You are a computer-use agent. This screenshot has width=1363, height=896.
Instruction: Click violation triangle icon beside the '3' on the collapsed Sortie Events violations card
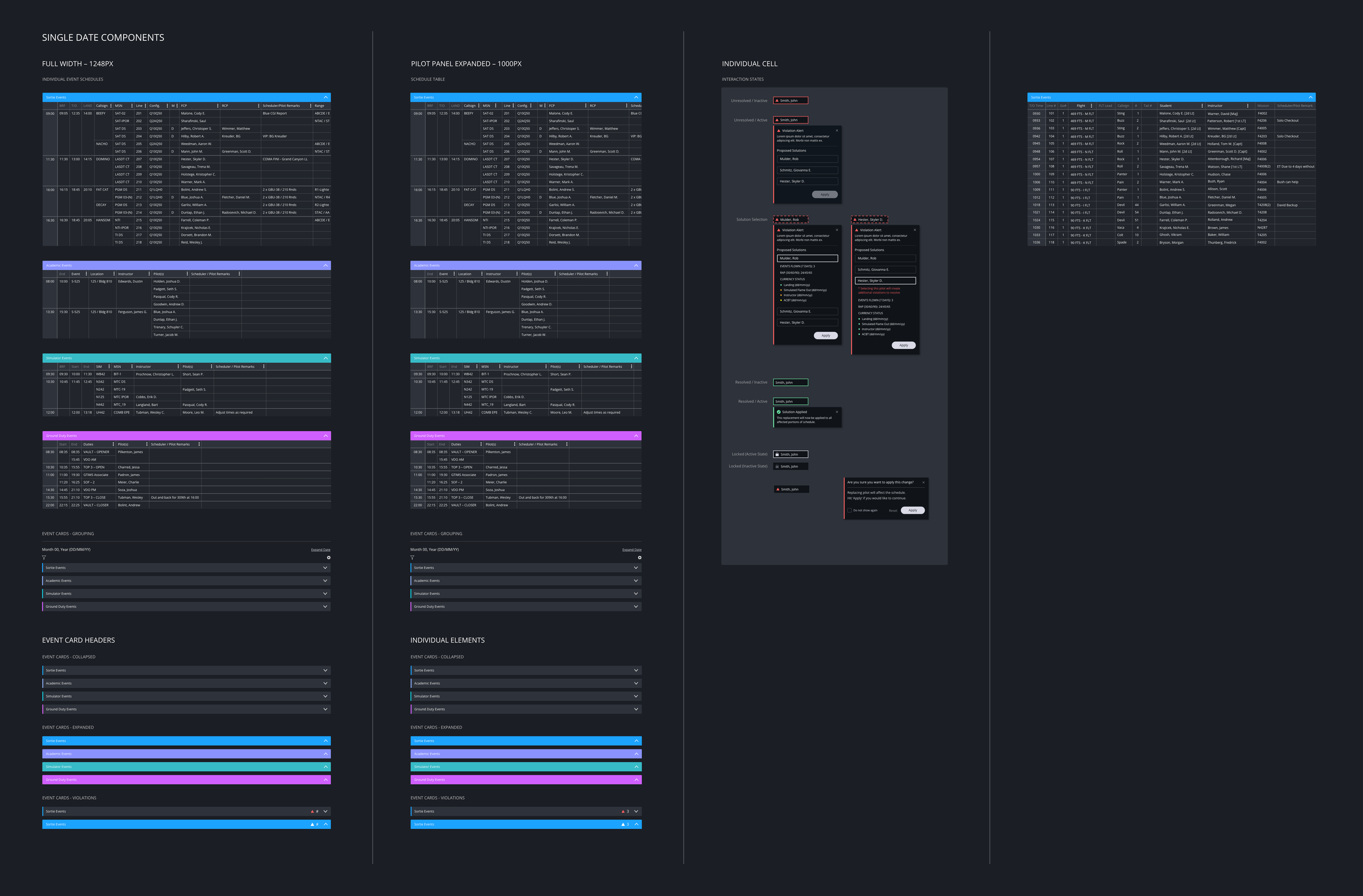click(x=623, y=812)
